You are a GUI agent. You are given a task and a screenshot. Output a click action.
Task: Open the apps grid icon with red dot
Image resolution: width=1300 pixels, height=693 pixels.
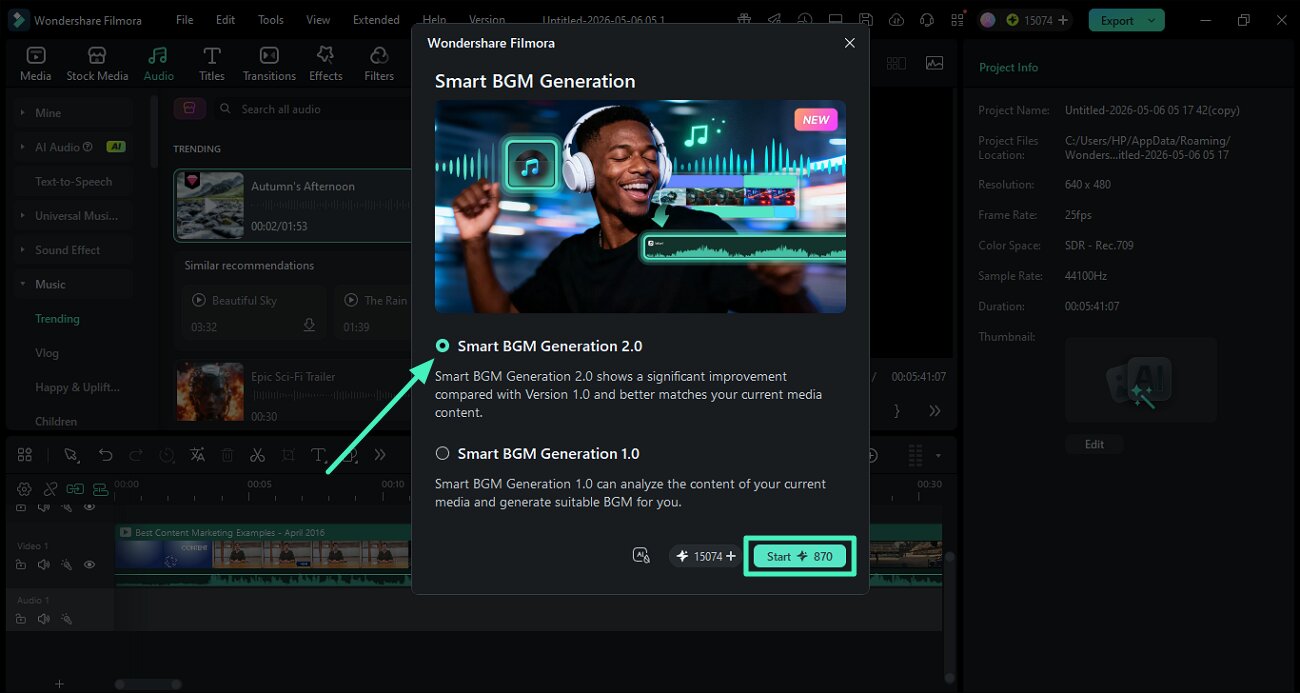[x=959, y=20]
